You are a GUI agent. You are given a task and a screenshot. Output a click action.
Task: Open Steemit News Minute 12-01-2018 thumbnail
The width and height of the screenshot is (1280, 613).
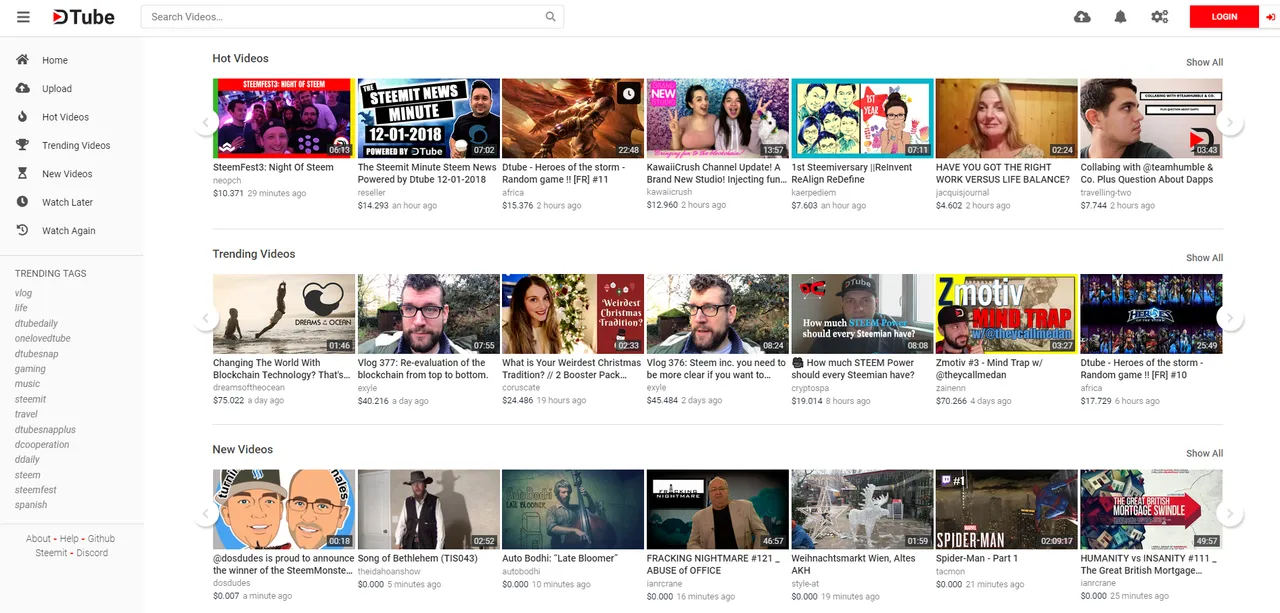(428, 118)
